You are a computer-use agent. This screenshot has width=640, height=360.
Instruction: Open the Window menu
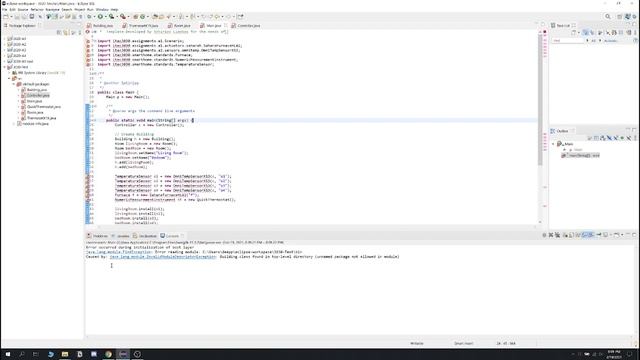[x=102, y=9]
